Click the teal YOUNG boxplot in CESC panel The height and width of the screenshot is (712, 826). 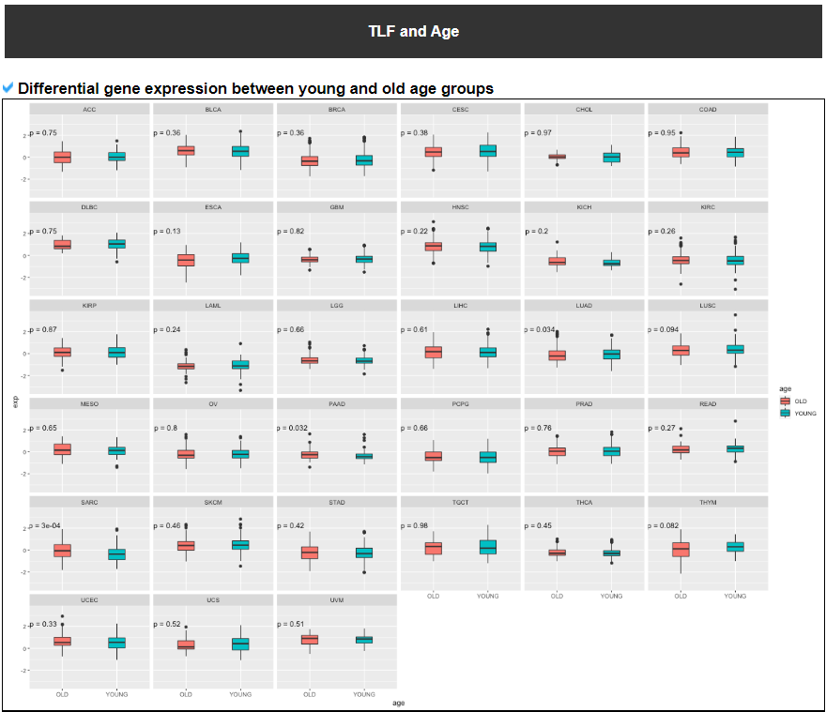click(487, 151)
